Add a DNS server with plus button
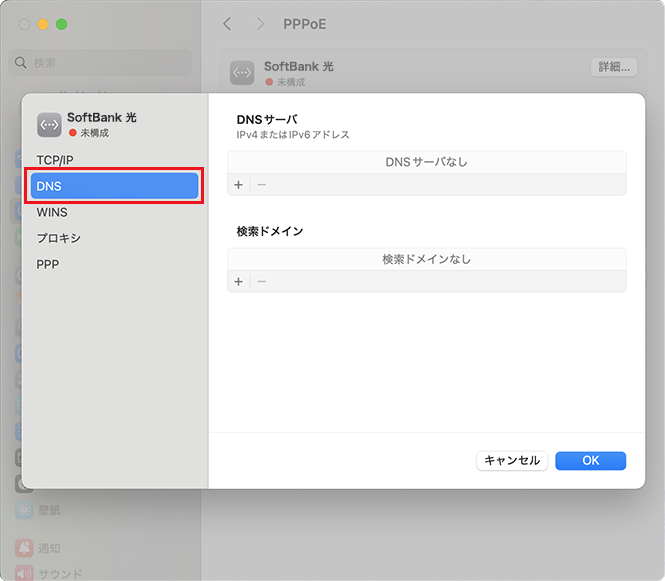 click(238, 185)
